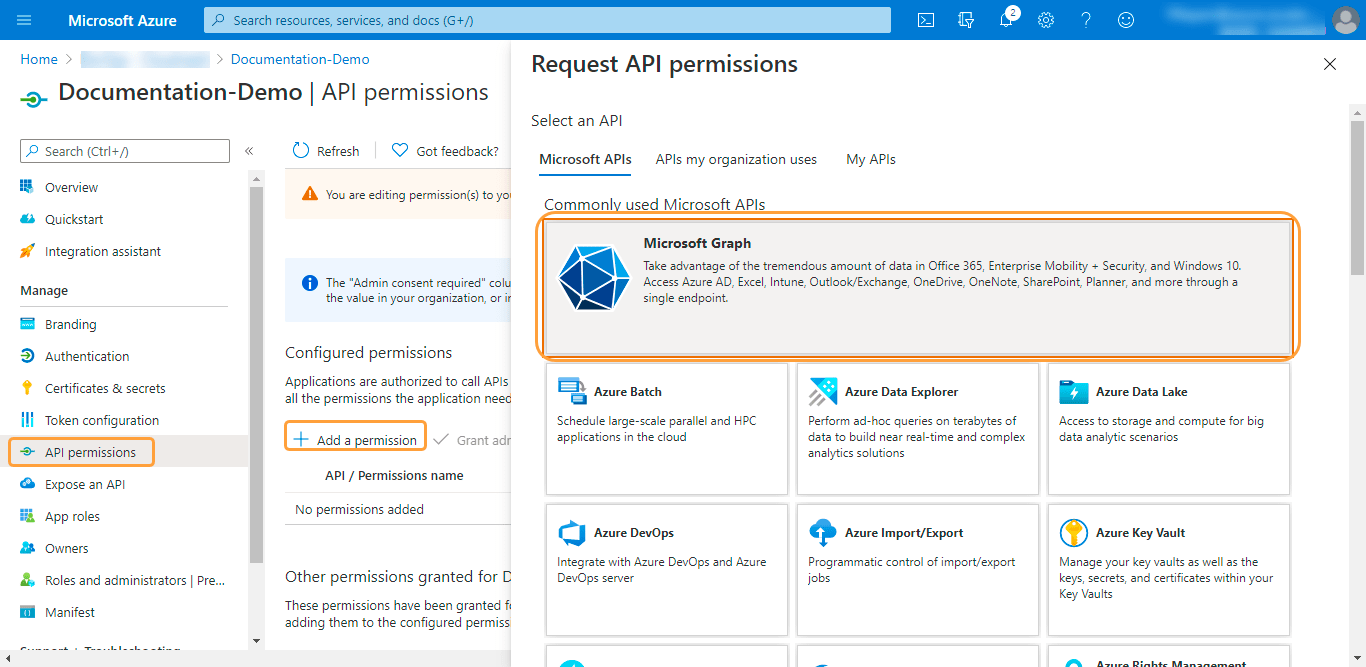Click the Home breadcrumb link
The height and width of the screenshot is (667, 1366).
coord(39,59)
